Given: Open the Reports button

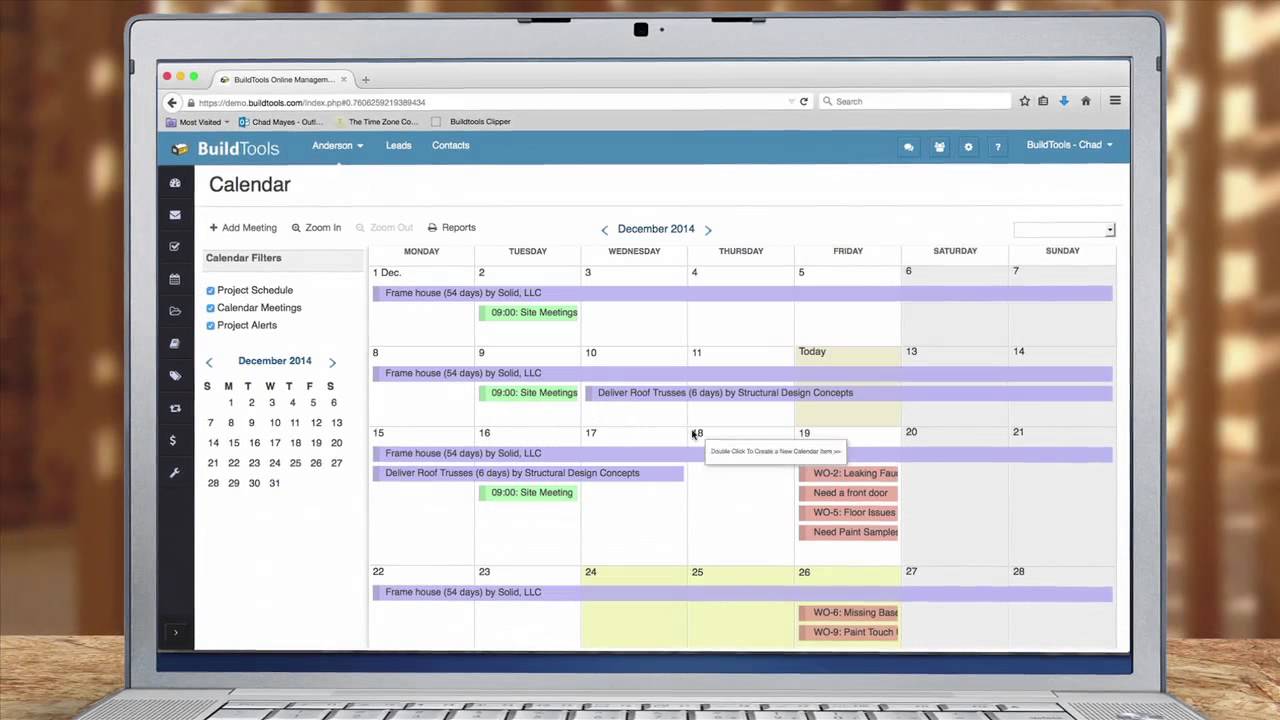Looking at the screenshot, I should pos(452,228).
